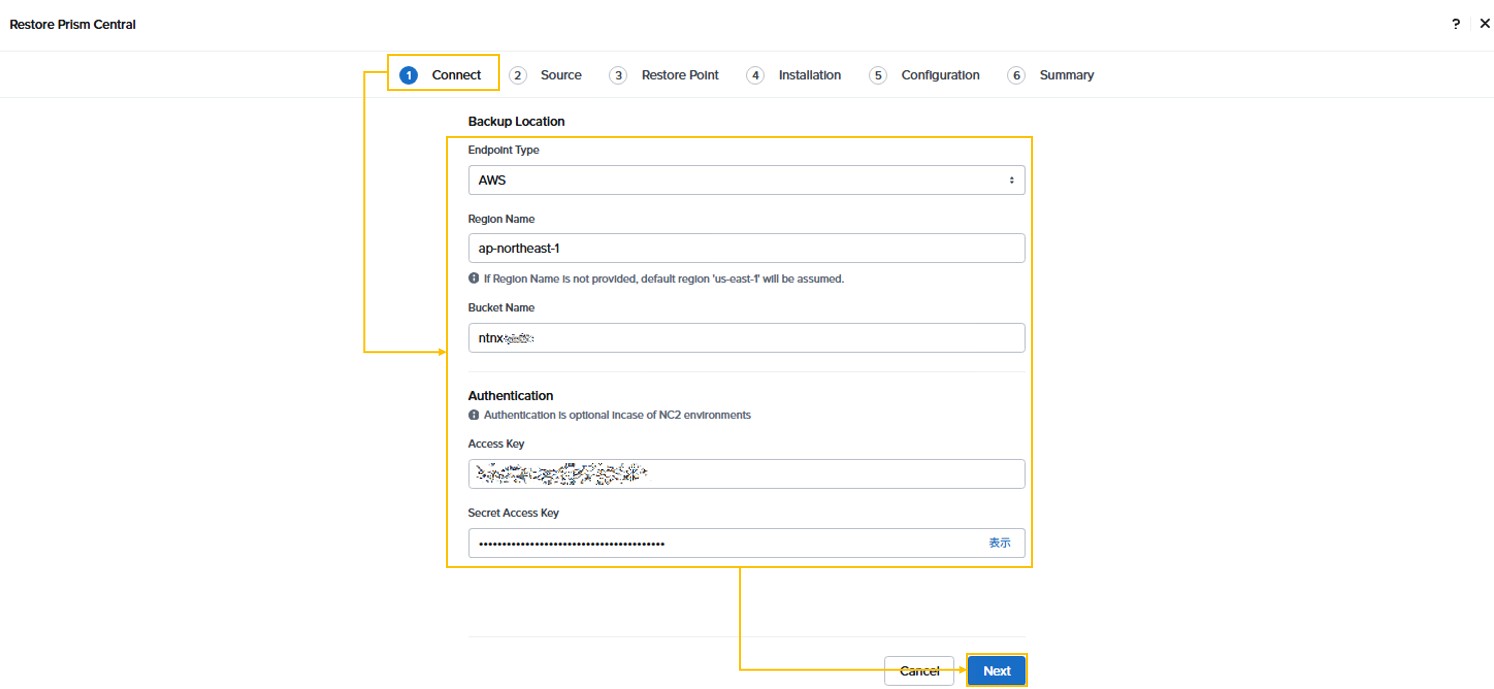
Task: Open the Endpoint Type dropdown showing AWS
Action: coord(746,180)
